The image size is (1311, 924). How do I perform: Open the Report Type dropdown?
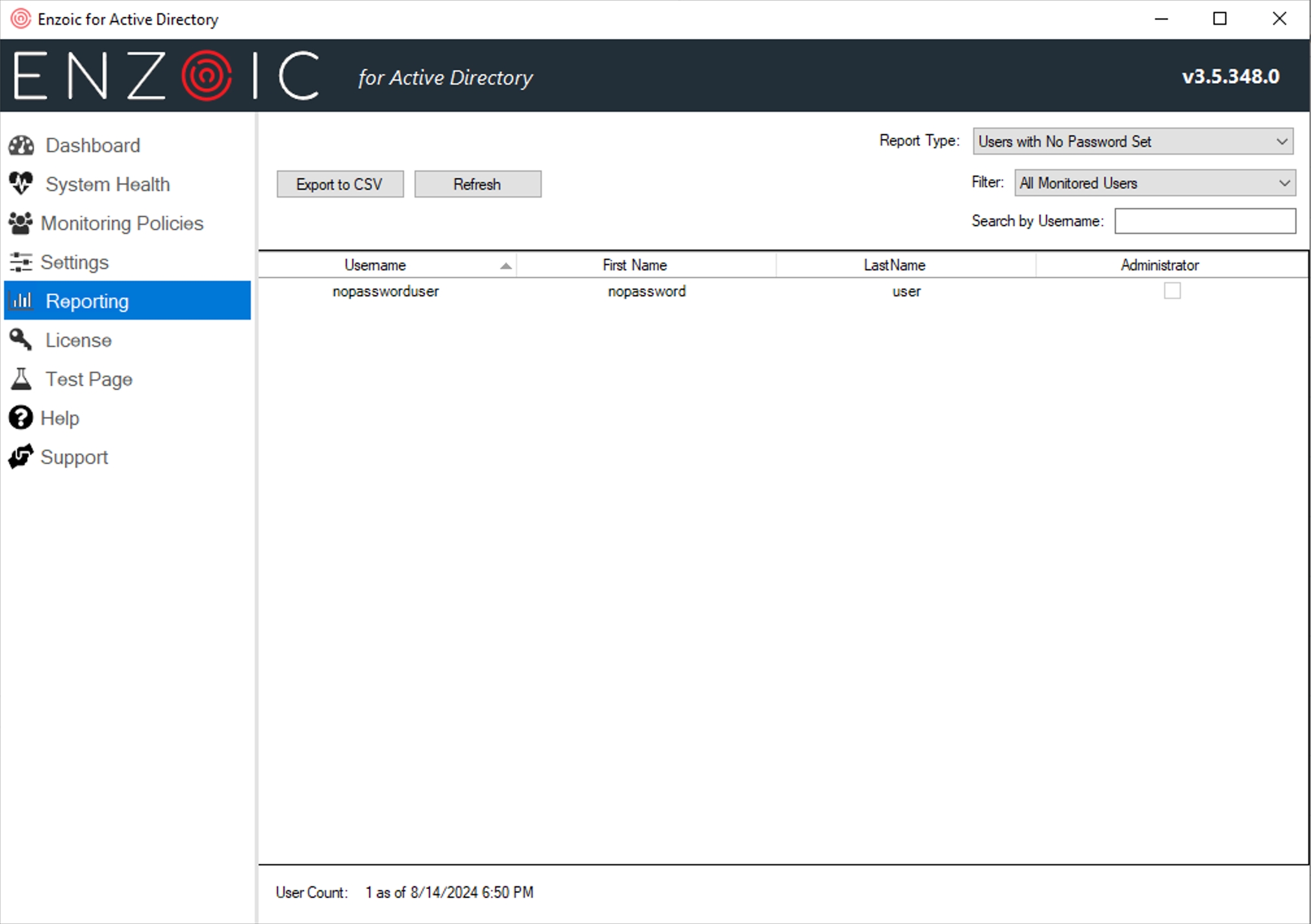1132,142
